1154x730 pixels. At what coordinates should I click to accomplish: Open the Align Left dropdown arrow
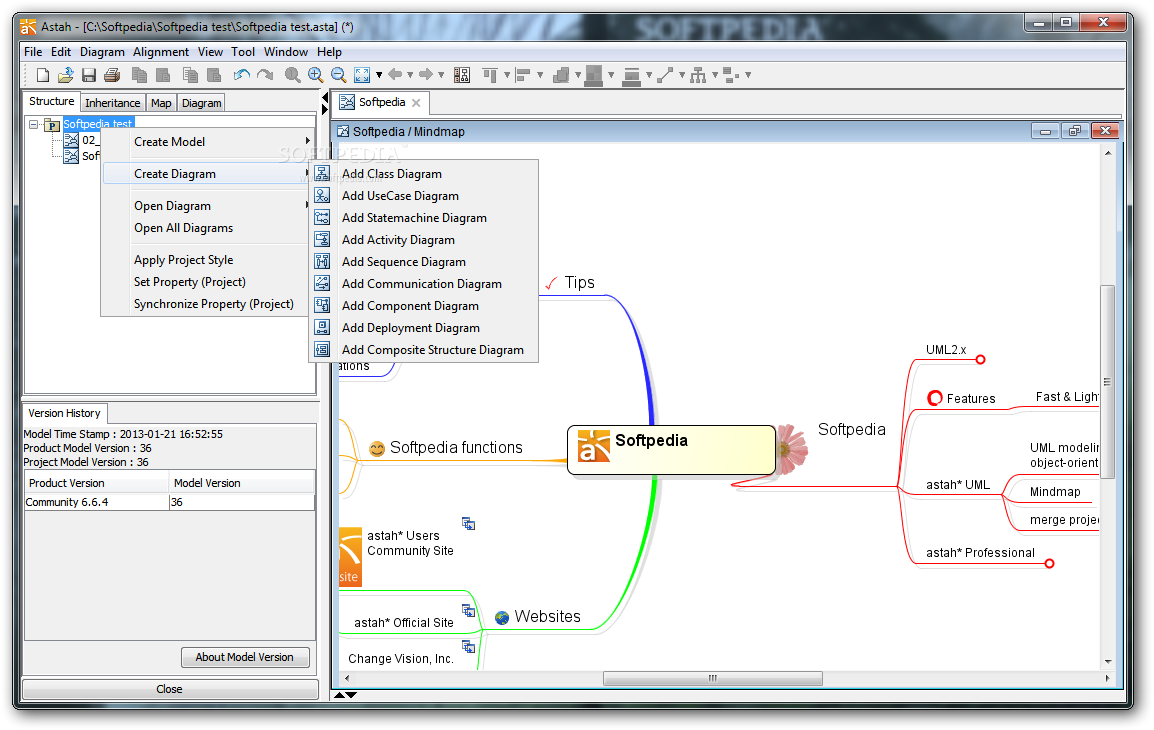point(540,75)
